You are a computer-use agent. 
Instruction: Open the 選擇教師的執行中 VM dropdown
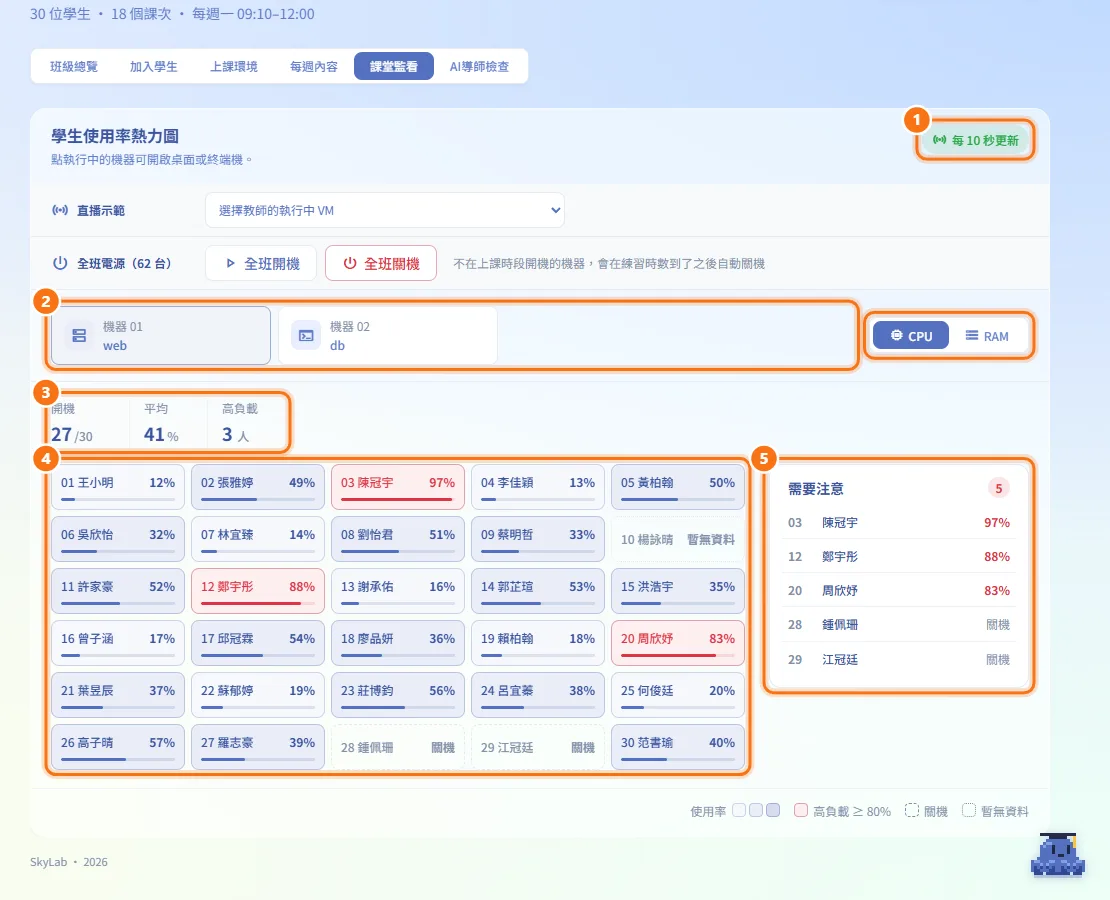point(385,210)
